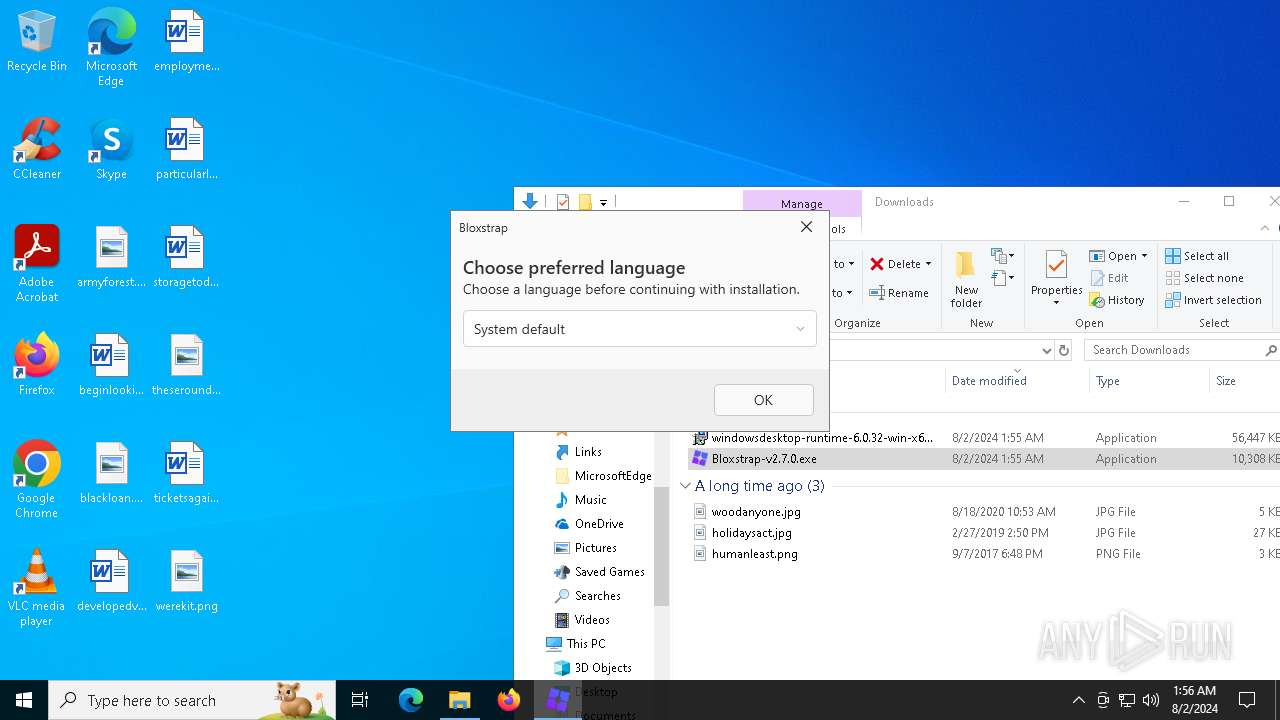Viewport: 1280px width, 720px height.
Task: Open the Manage tab in Explorer
Action: tap(802, 203)
